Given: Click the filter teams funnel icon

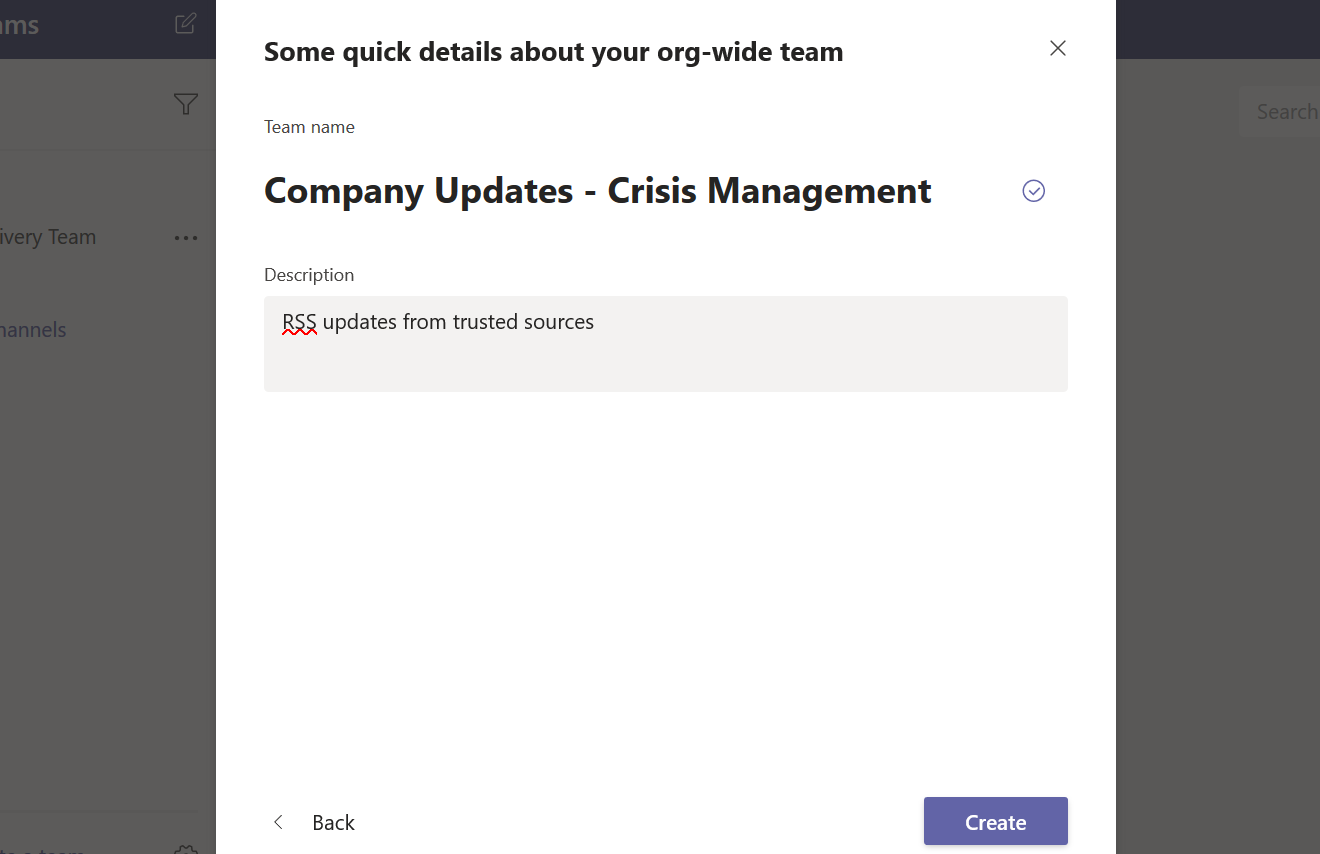Looking at the screenshot, I should (x=185, y=104).
